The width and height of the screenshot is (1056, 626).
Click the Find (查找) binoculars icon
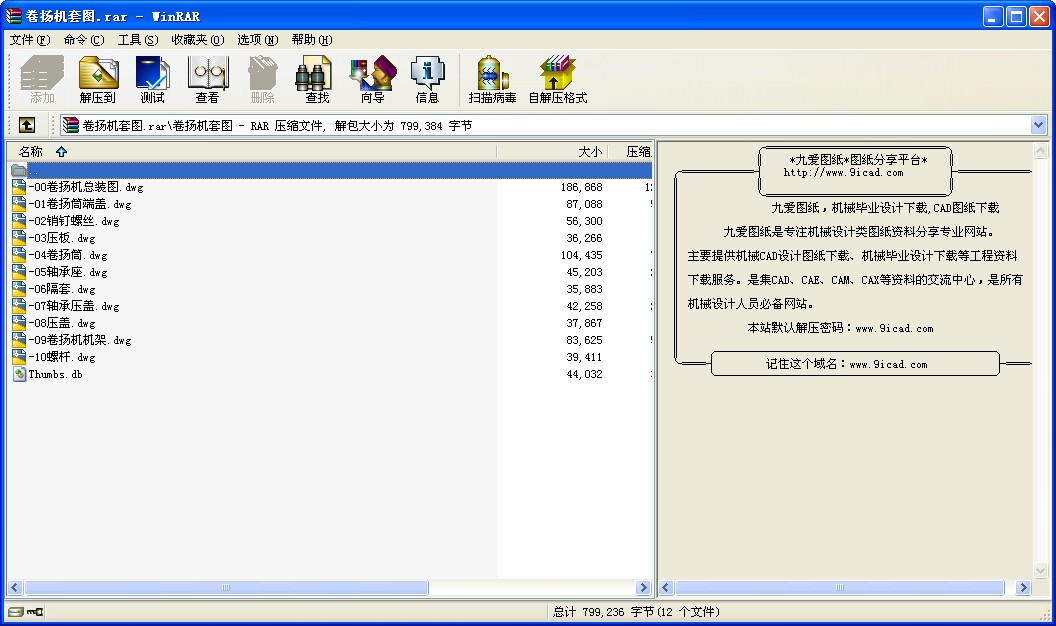(x=314, y=73)
